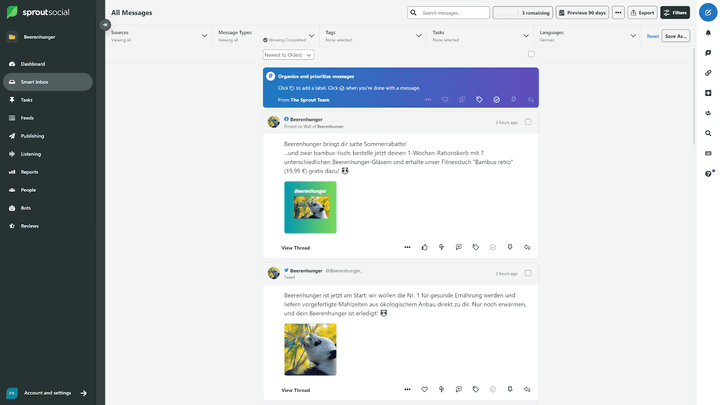Pin the Beerenhunger tweet as task
Screen dimensions: 720x405
[510, 389]
